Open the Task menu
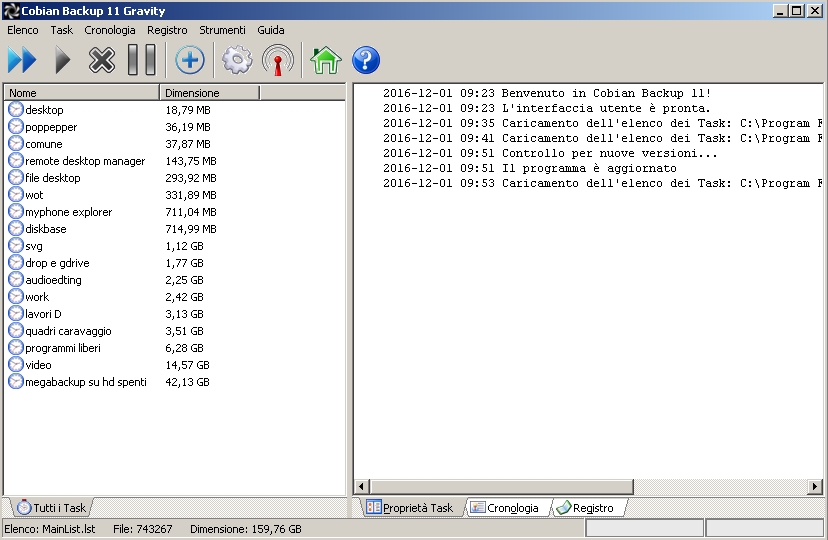The image size is (828, 540). coord(62,30)
